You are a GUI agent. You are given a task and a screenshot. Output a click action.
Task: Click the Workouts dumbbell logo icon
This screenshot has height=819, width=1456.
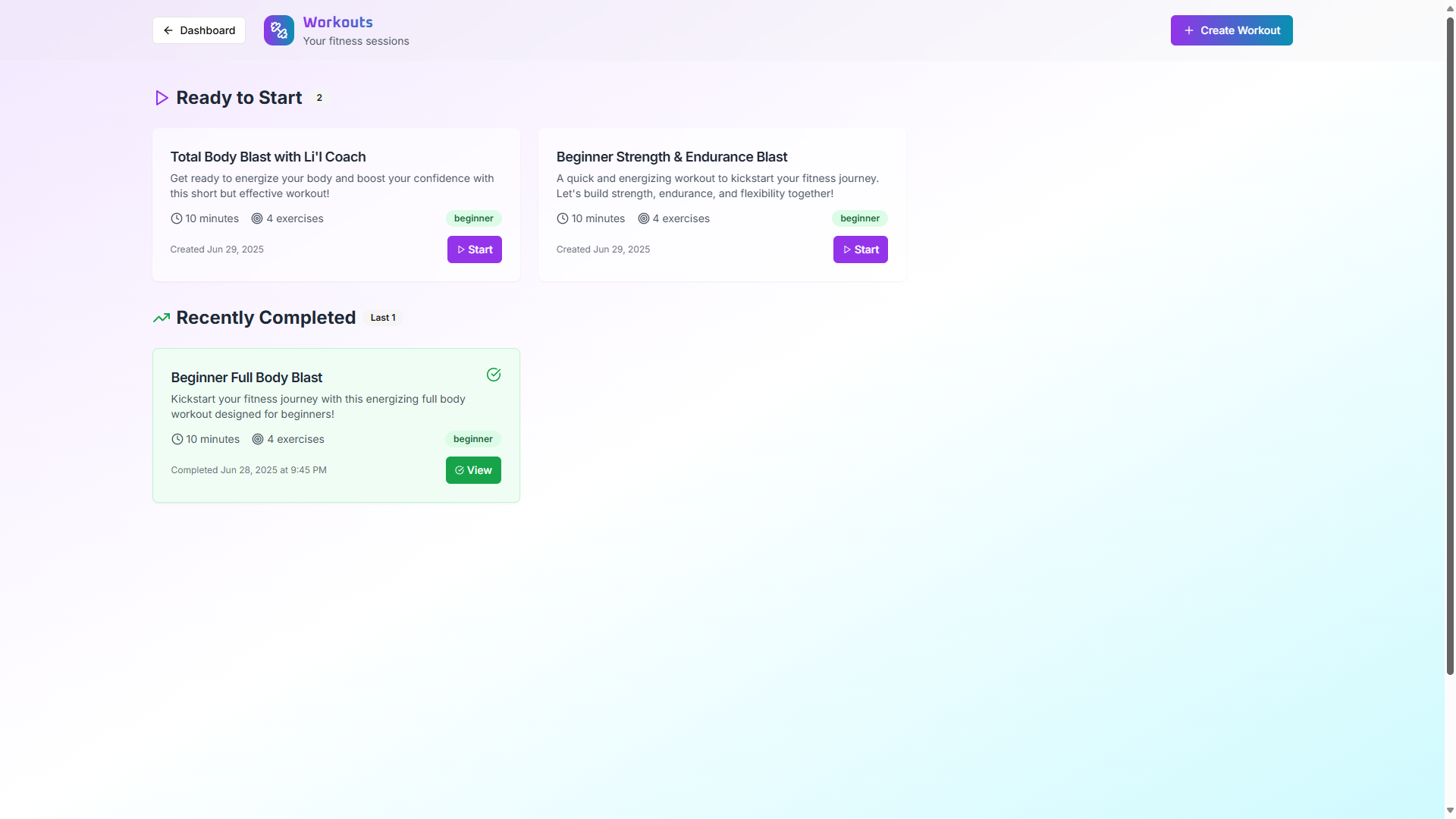pos(278,30)
